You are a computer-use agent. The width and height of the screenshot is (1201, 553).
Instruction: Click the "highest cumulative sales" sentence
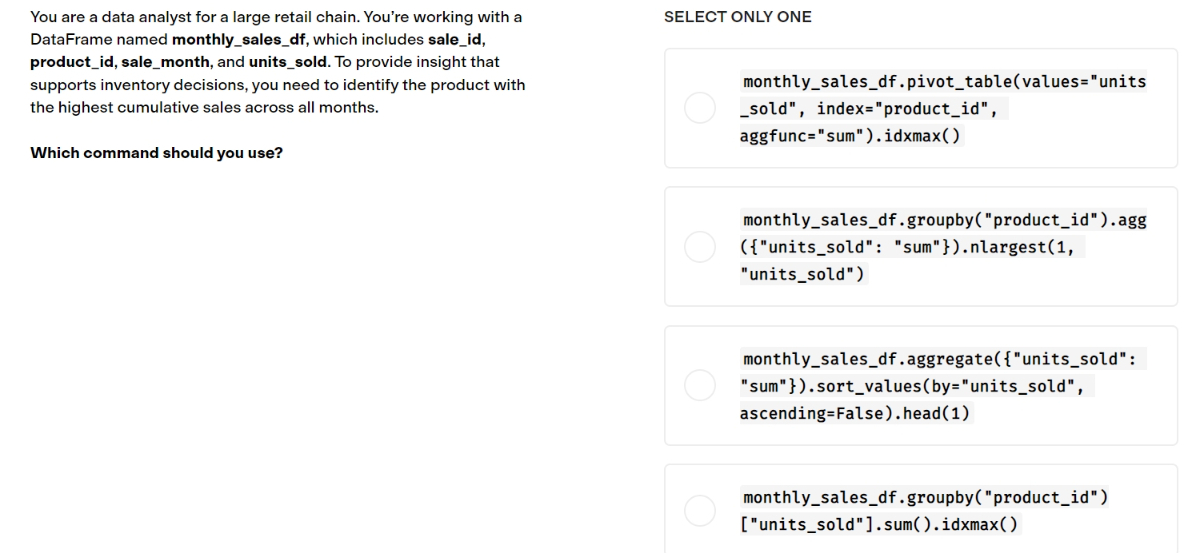click(x=204, y=107)
